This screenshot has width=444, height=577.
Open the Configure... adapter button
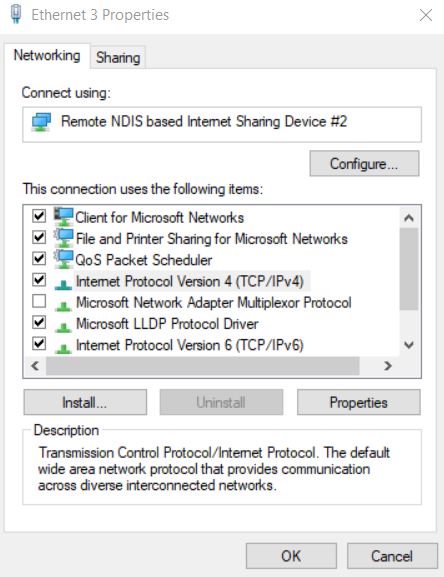[364, 163]
